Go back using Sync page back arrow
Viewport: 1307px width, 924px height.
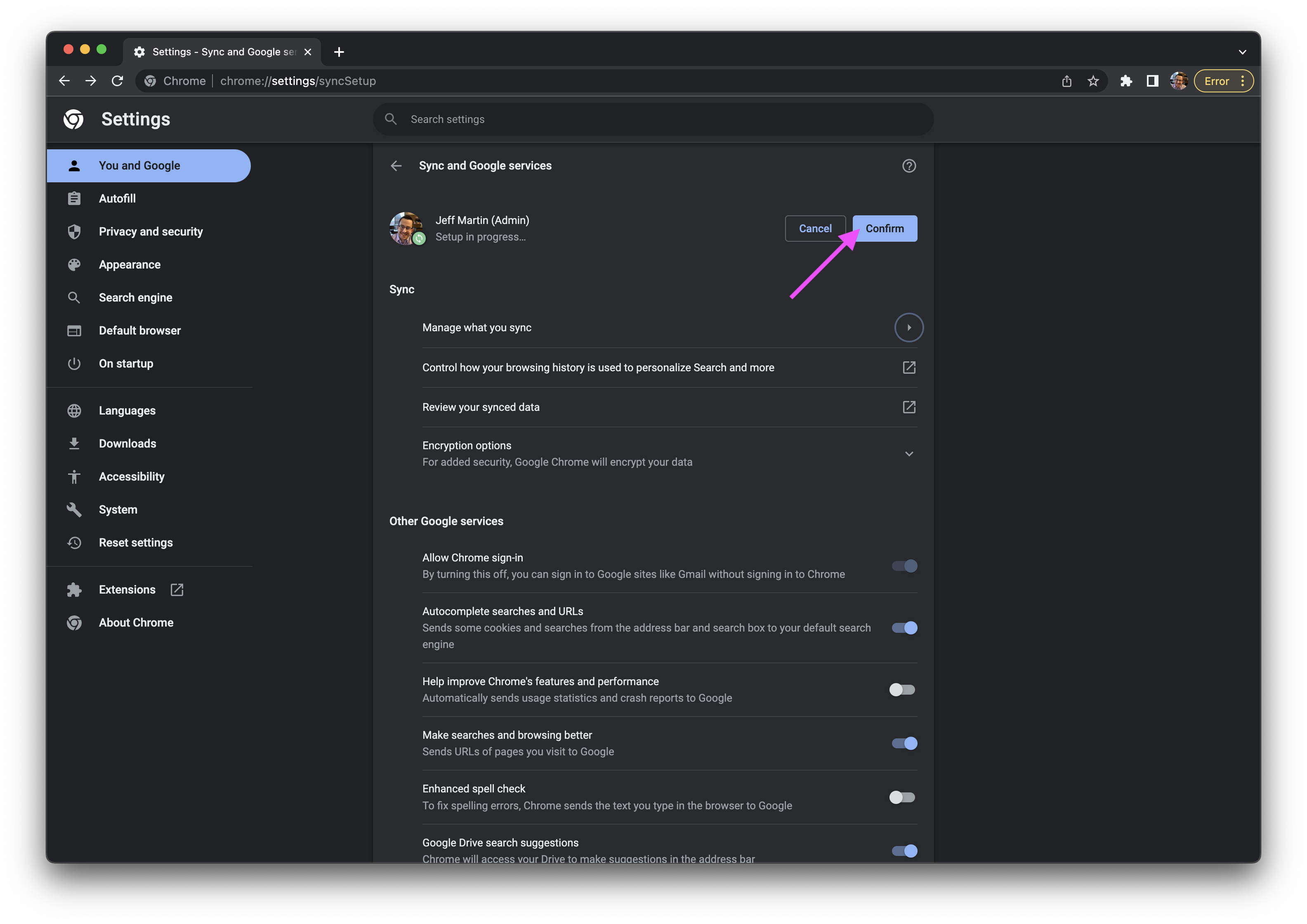pos(396,166)
